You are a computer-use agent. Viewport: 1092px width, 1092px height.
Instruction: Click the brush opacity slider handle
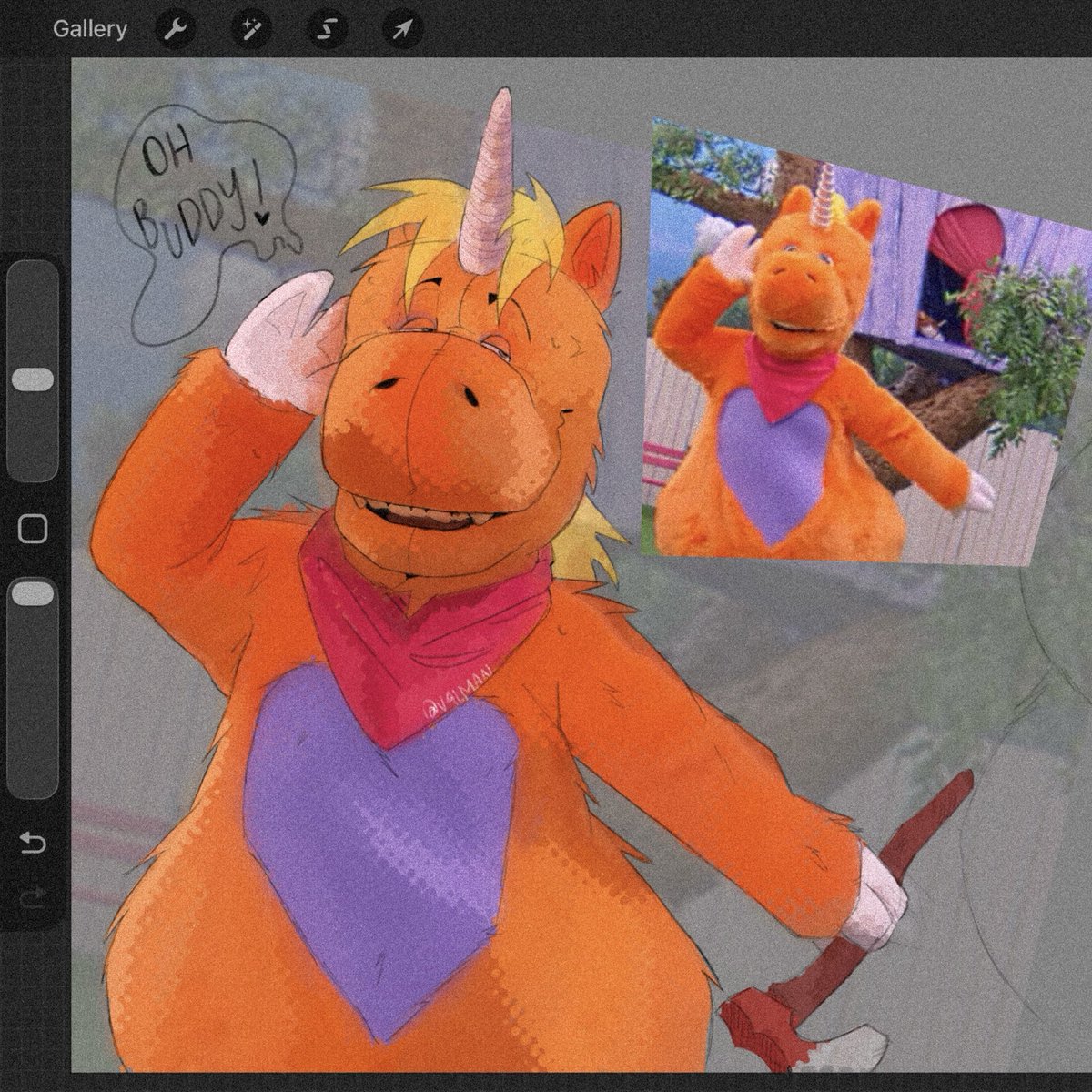35,594
